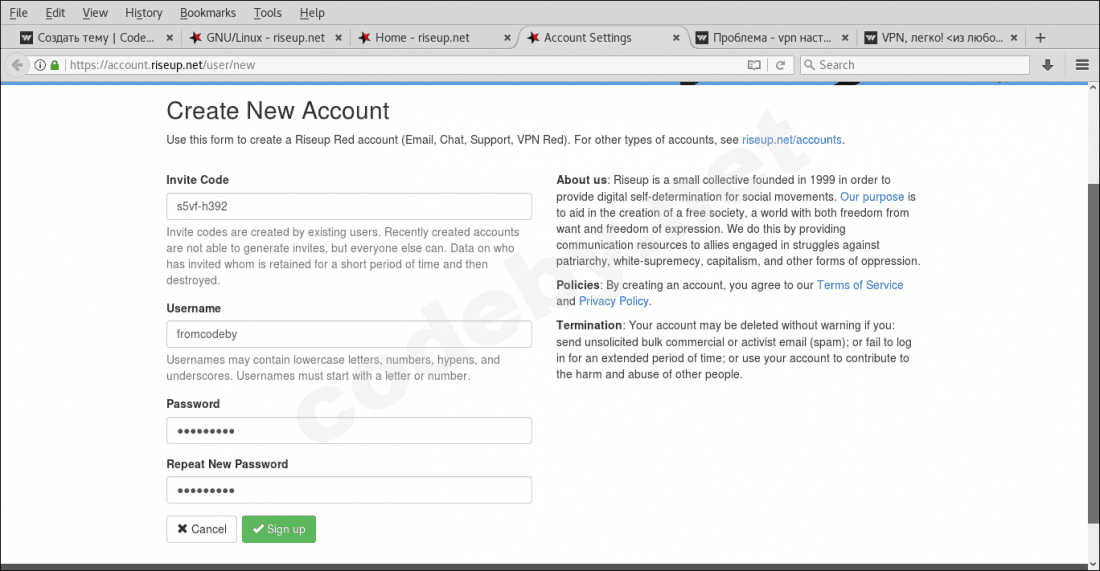The width and height of the screenshot is (1100, 571).
Task: Follow the Terms of Service link
Action: point(859,285)
